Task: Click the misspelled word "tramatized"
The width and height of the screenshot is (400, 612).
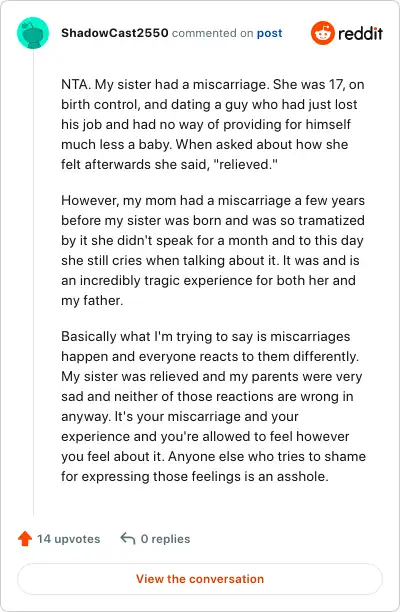Action: click(x=332, y=221)
